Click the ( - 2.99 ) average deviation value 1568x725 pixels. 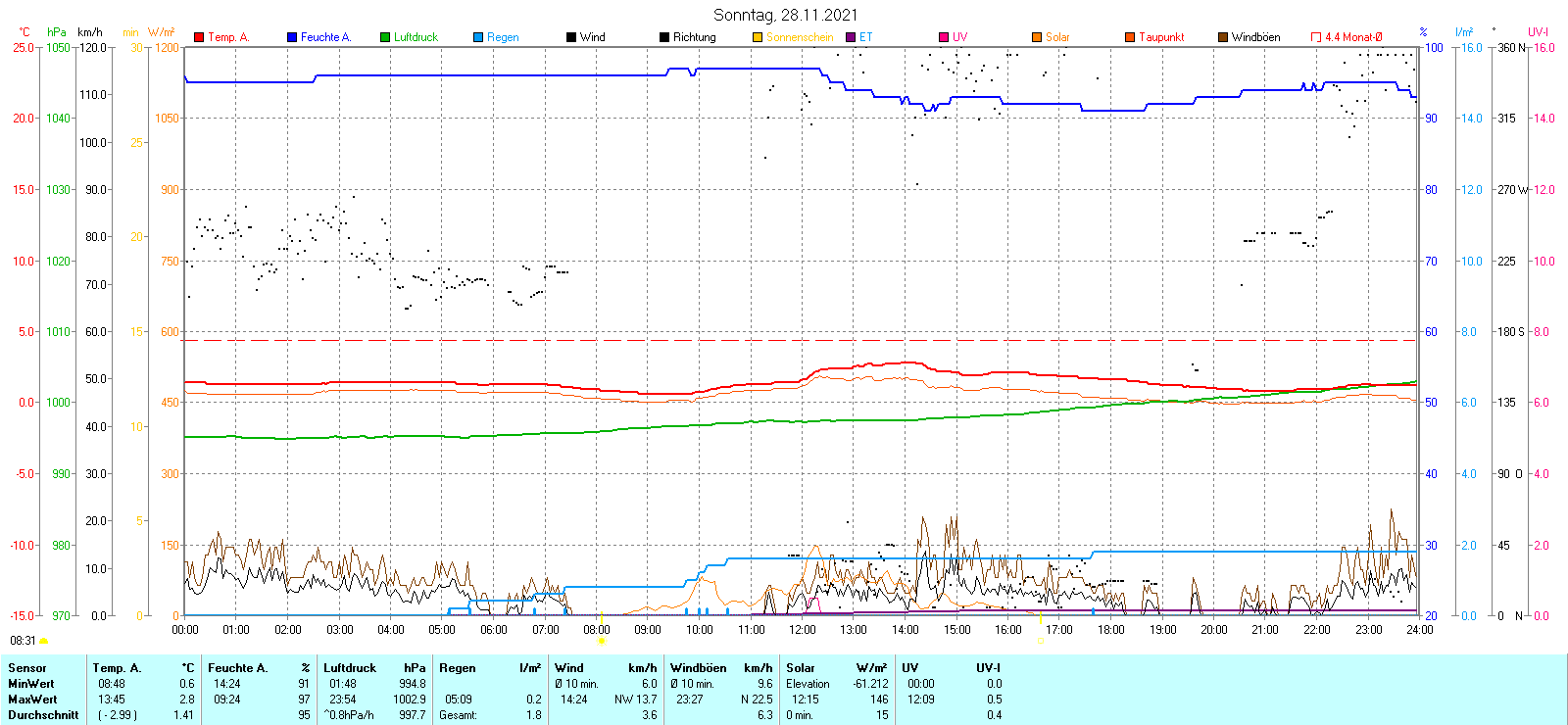click(x=118, y=715)
